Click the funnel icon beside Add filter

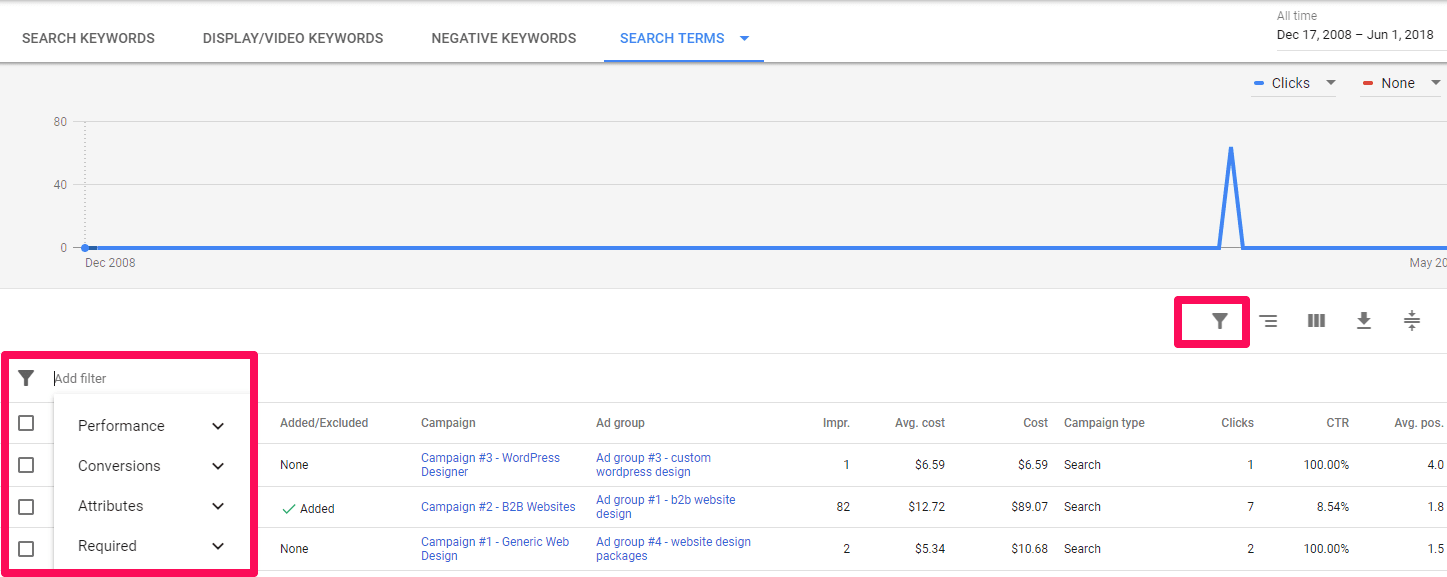(27, 378)
